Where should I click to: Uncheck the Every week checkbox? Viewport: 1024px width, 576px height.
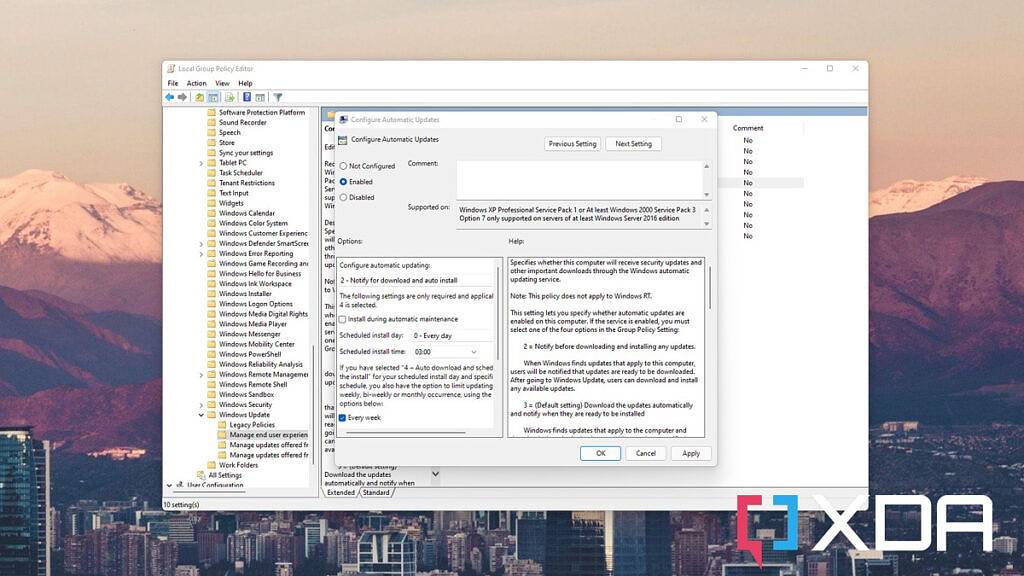(343, 417)
